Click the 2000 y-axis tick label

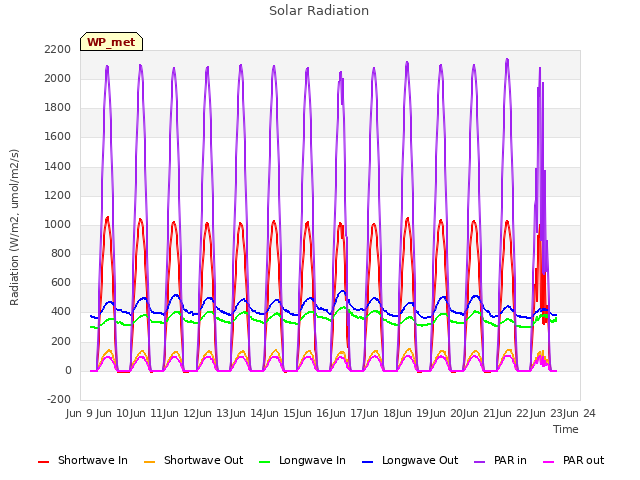point(58,78)
